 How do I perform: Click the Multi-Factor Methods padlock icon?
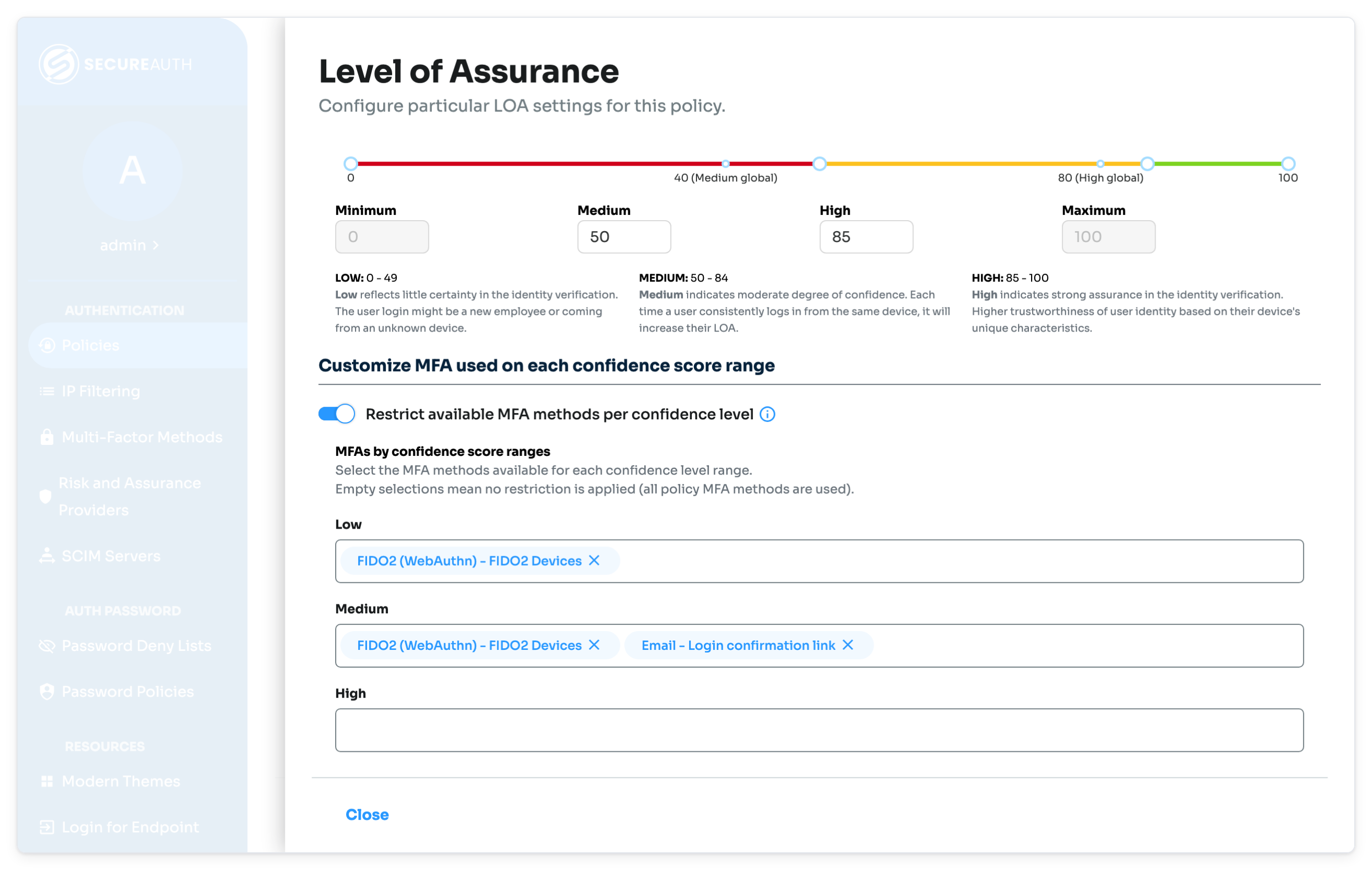coord(47,437)
